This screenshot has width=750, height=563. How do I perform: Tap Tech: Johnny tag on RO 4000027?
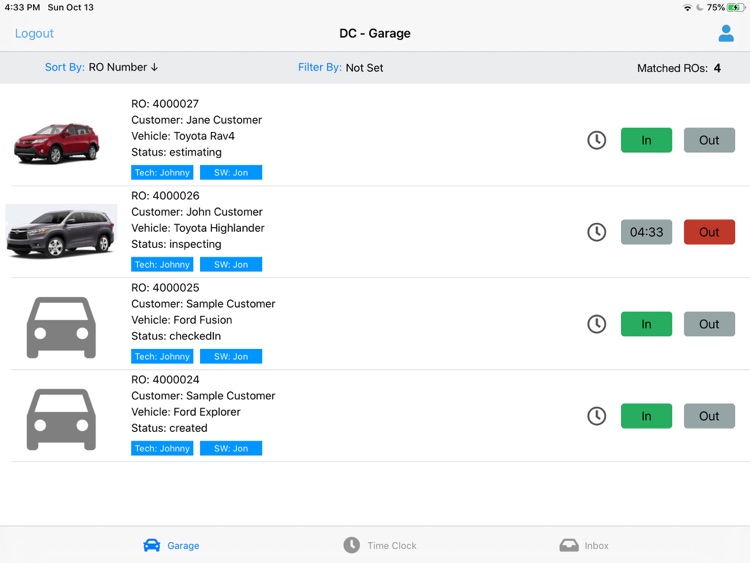[162, 173]
